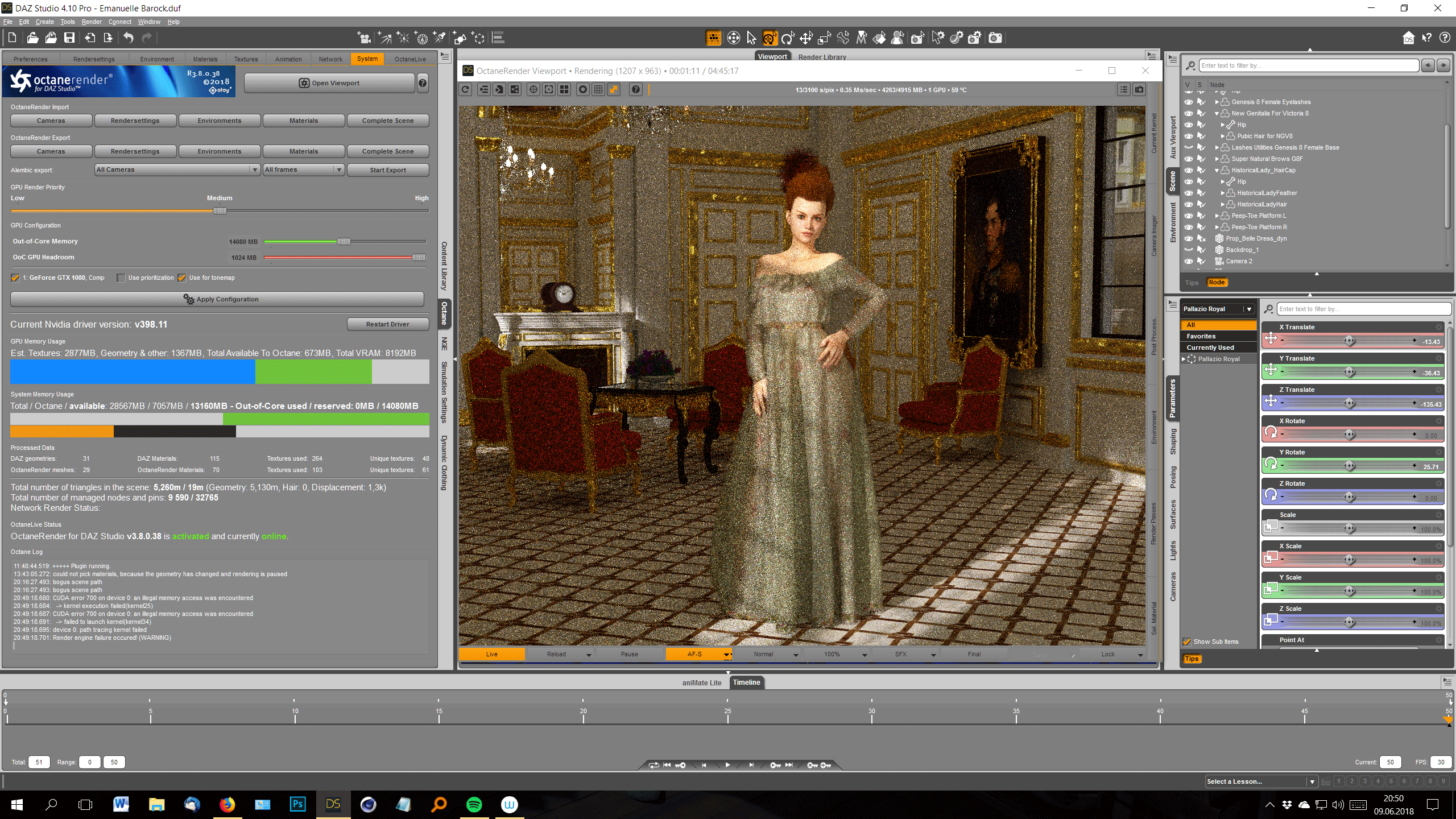The height and width of the screenshot is (819, 1456).
Task: Select the Rotate tool icon
Action: pos(787,38)
